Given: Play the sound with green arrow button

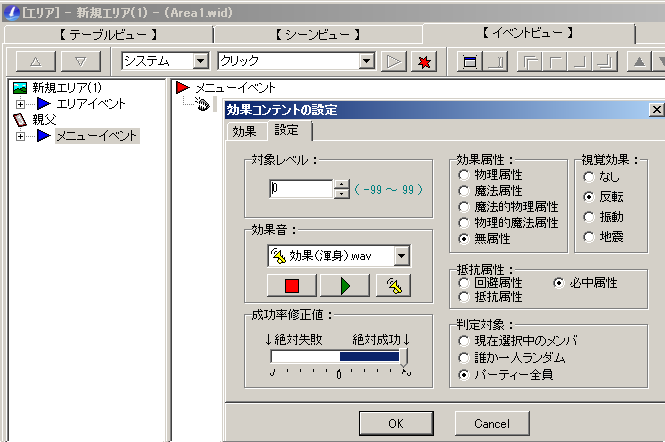Looking at the screenshot, I should (x=345, y=285).
